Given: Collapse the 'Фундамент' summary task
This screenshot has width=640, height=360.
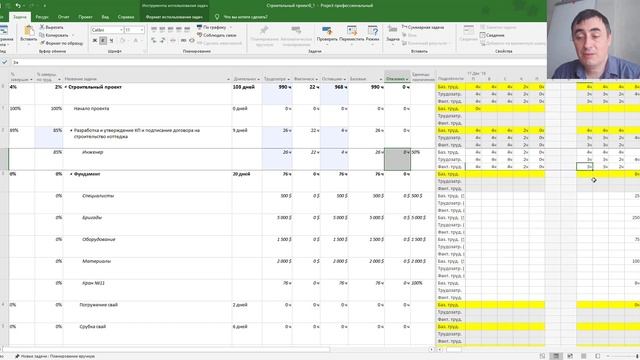Looking at the screenshot, I should [71, 174].
